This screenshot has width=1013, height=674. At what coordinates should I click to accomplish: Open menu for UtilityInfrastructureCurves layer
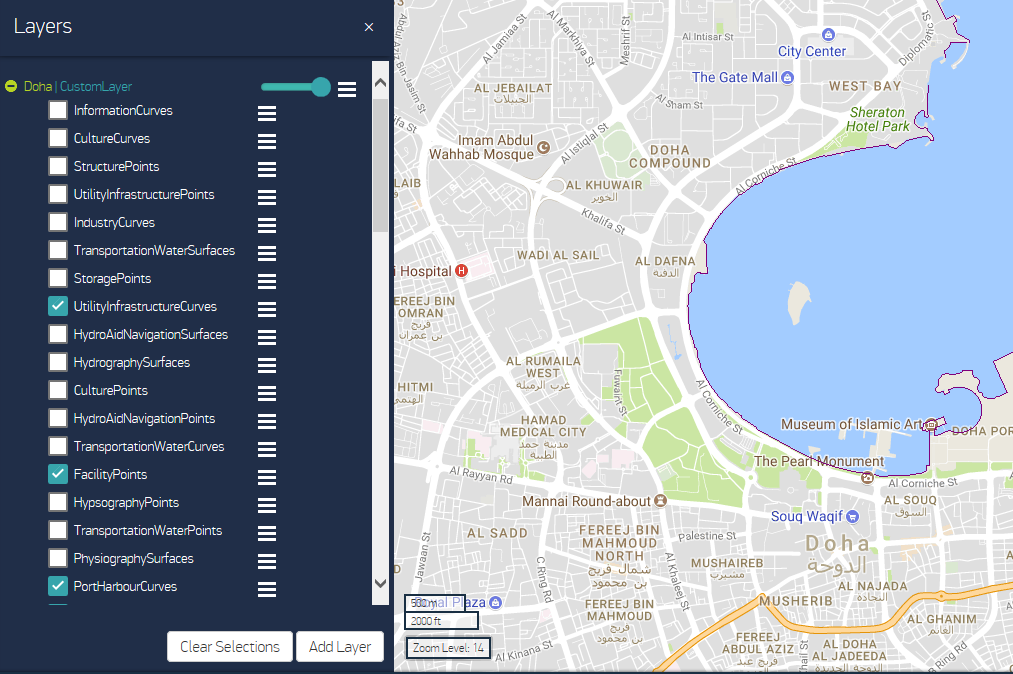coord(267,309)
